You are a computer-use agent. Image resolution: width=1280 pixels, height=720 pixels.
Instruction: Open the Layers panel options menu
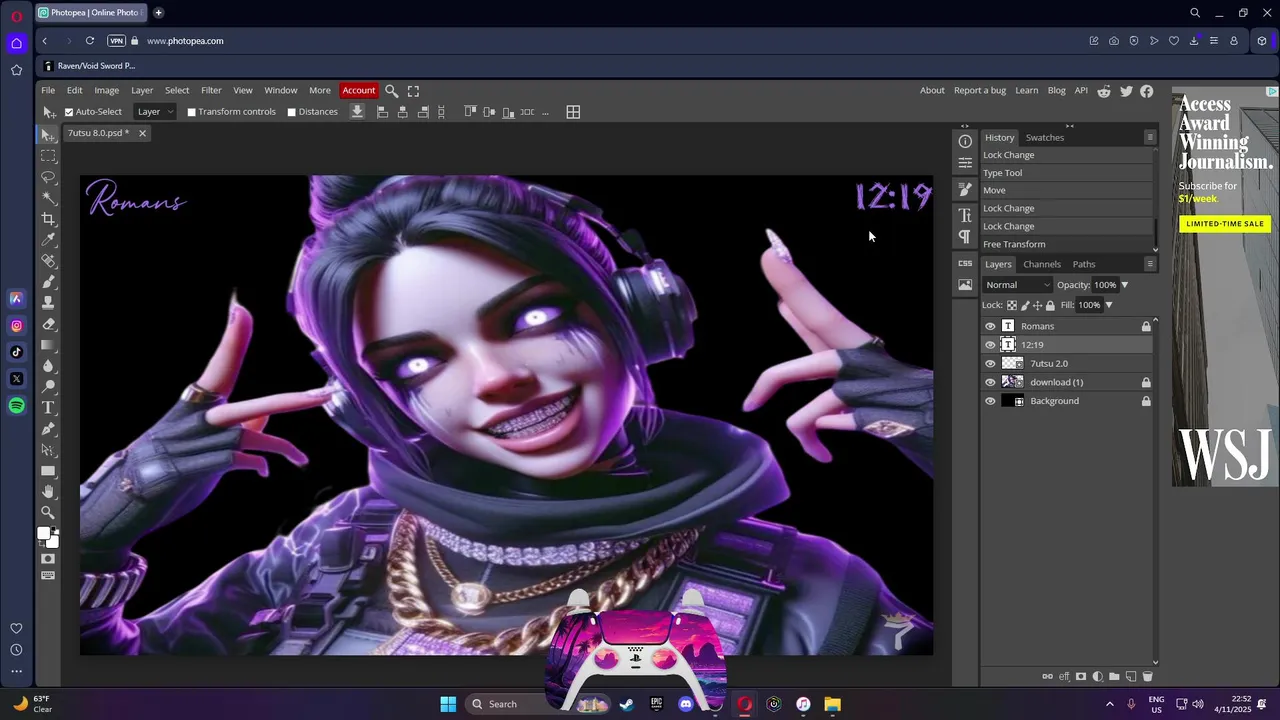click(1150, 264)
